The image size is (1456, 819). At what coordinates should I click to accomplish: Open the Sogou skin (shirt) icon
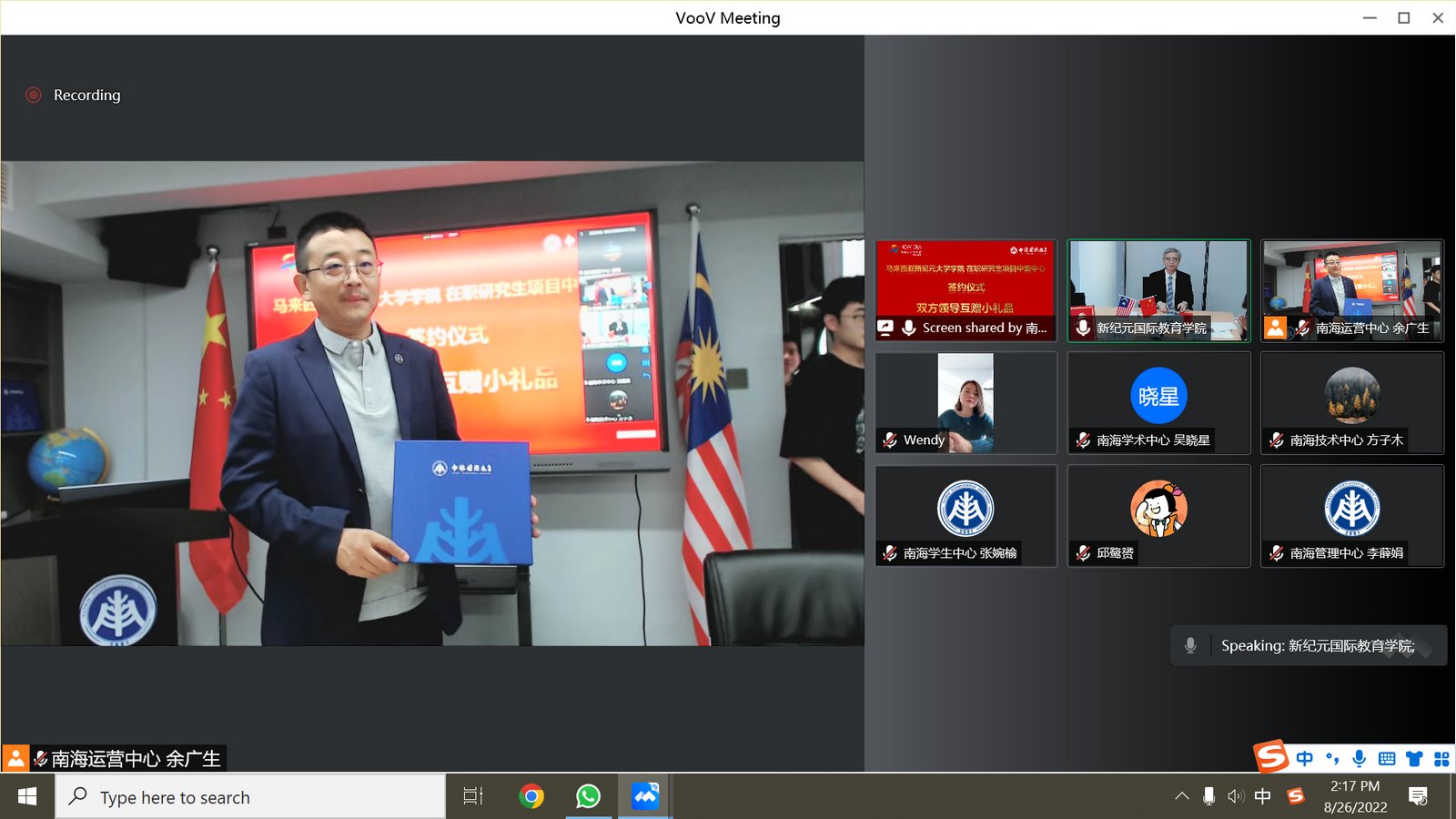pyautogui.click(x=1414, y=758)
